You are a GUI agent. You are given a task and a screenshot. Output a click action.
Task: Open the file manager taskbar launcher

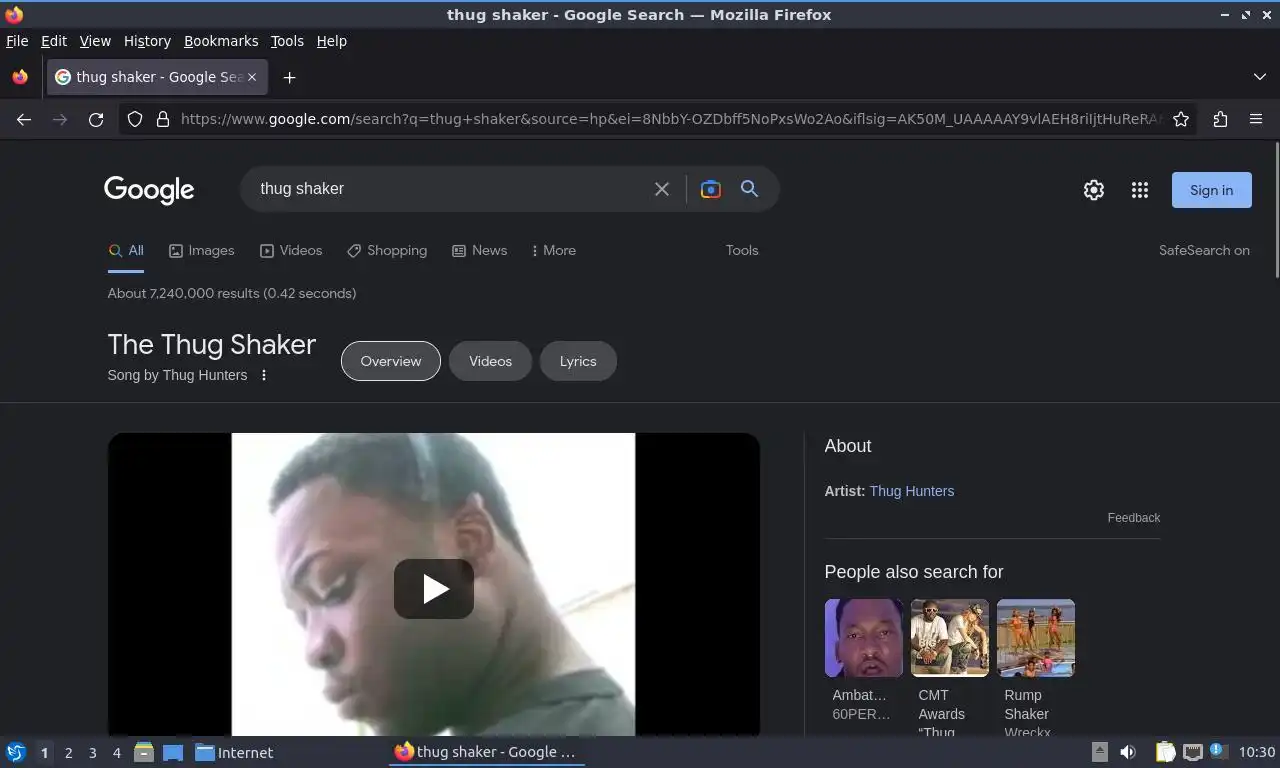tap(144, 752)
